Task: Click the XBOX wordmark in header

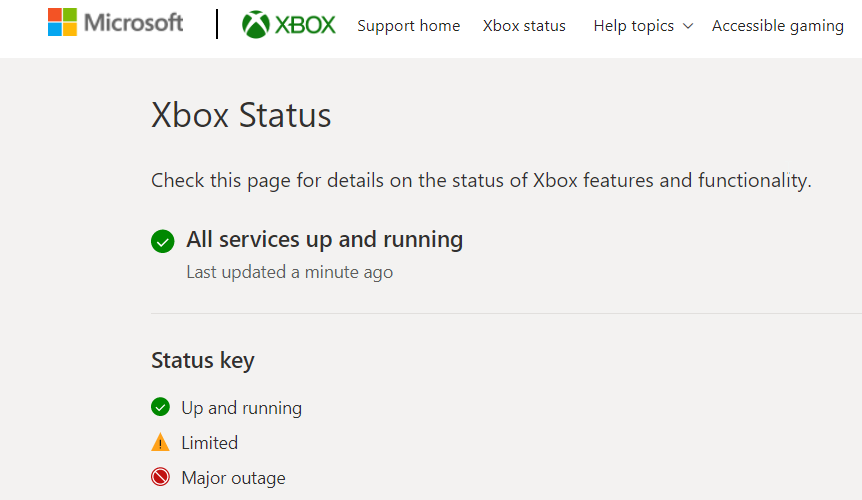Action: click(305, 25)
